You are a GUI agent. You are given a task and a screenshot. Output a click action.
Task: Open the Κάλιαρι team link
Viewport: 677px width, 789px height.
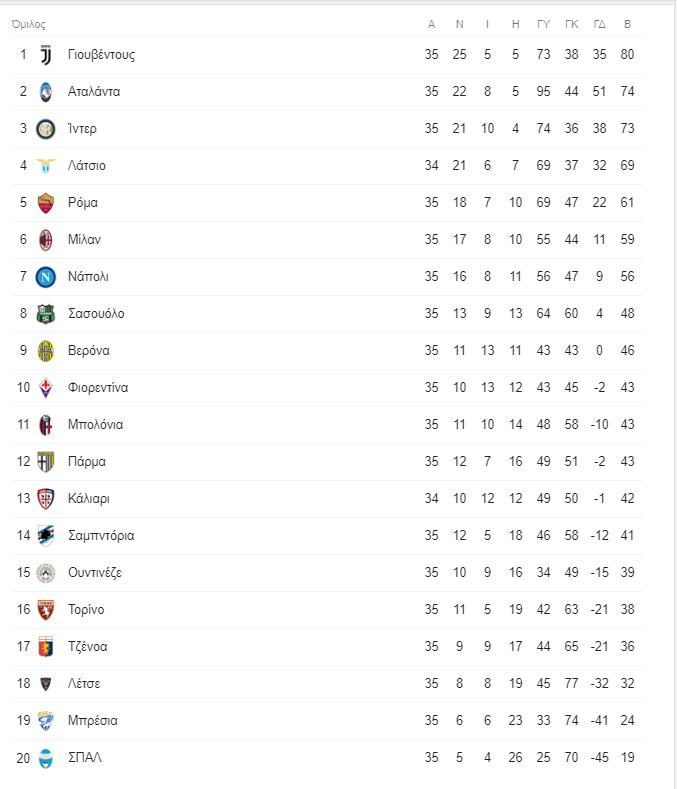[x=89, y=499]
